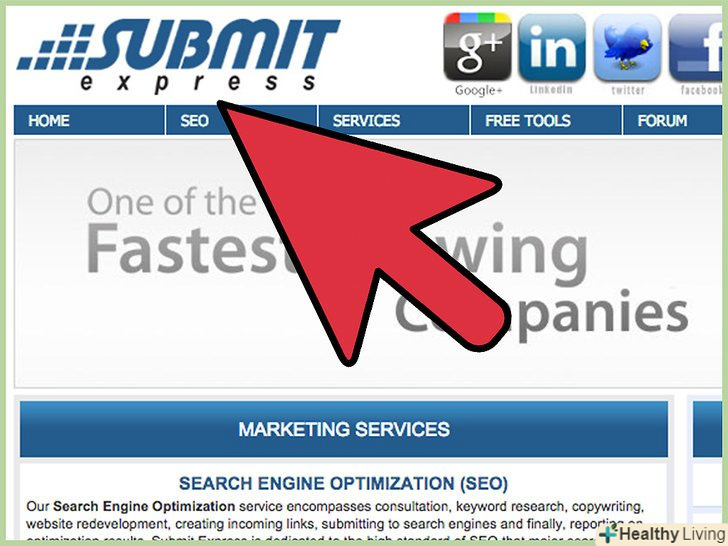728x546 pixels.
Task: Open the Twitter bird icon
Action: (627, 47)
